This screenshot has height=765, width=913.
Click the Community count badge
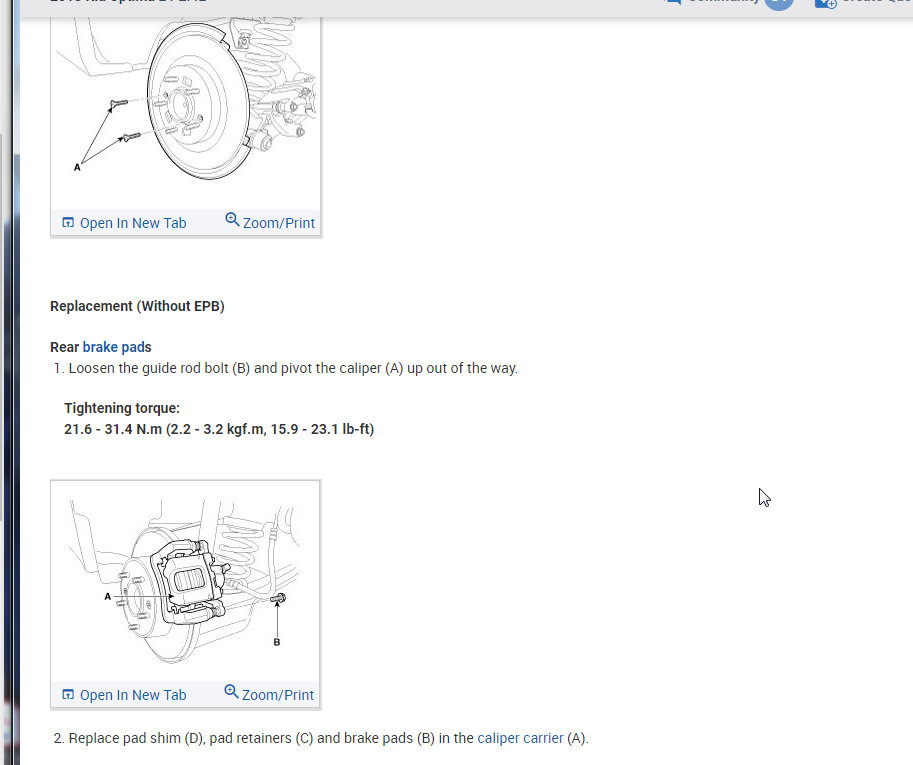pyautogui.click(x=779, y=3)
